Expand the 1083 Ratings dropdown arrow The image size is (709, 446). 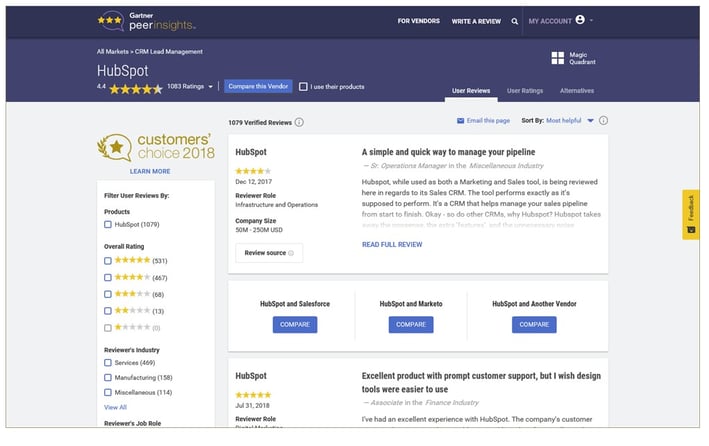point(211,87)
